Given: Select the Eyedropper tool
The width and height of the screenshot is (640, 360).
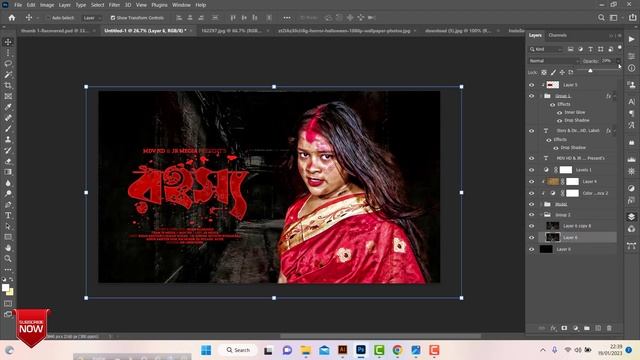Looking at the screenshot, I should (8, 107).
